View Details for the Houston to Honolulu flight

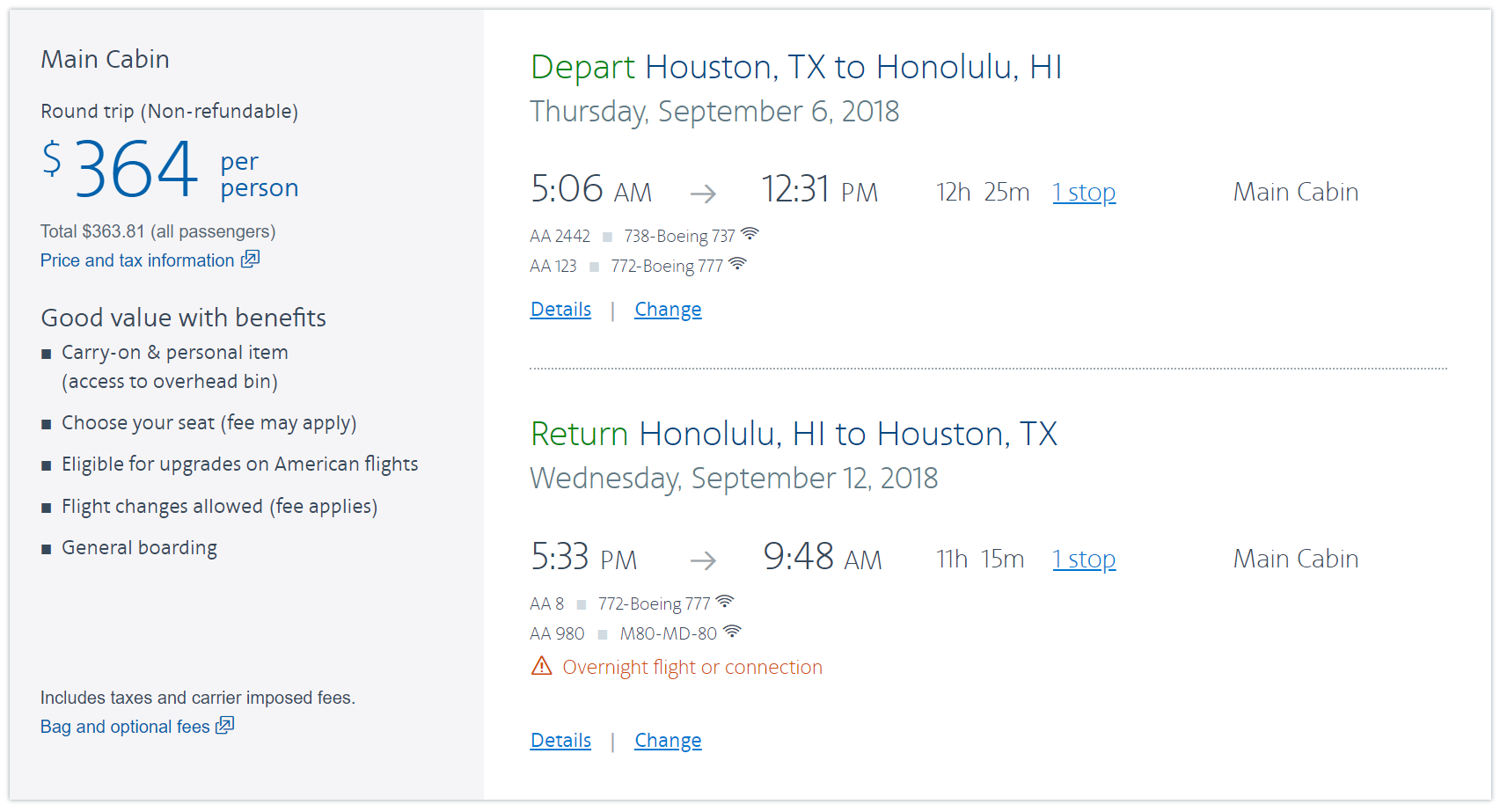pyautogui.click(x=560, y=310)
